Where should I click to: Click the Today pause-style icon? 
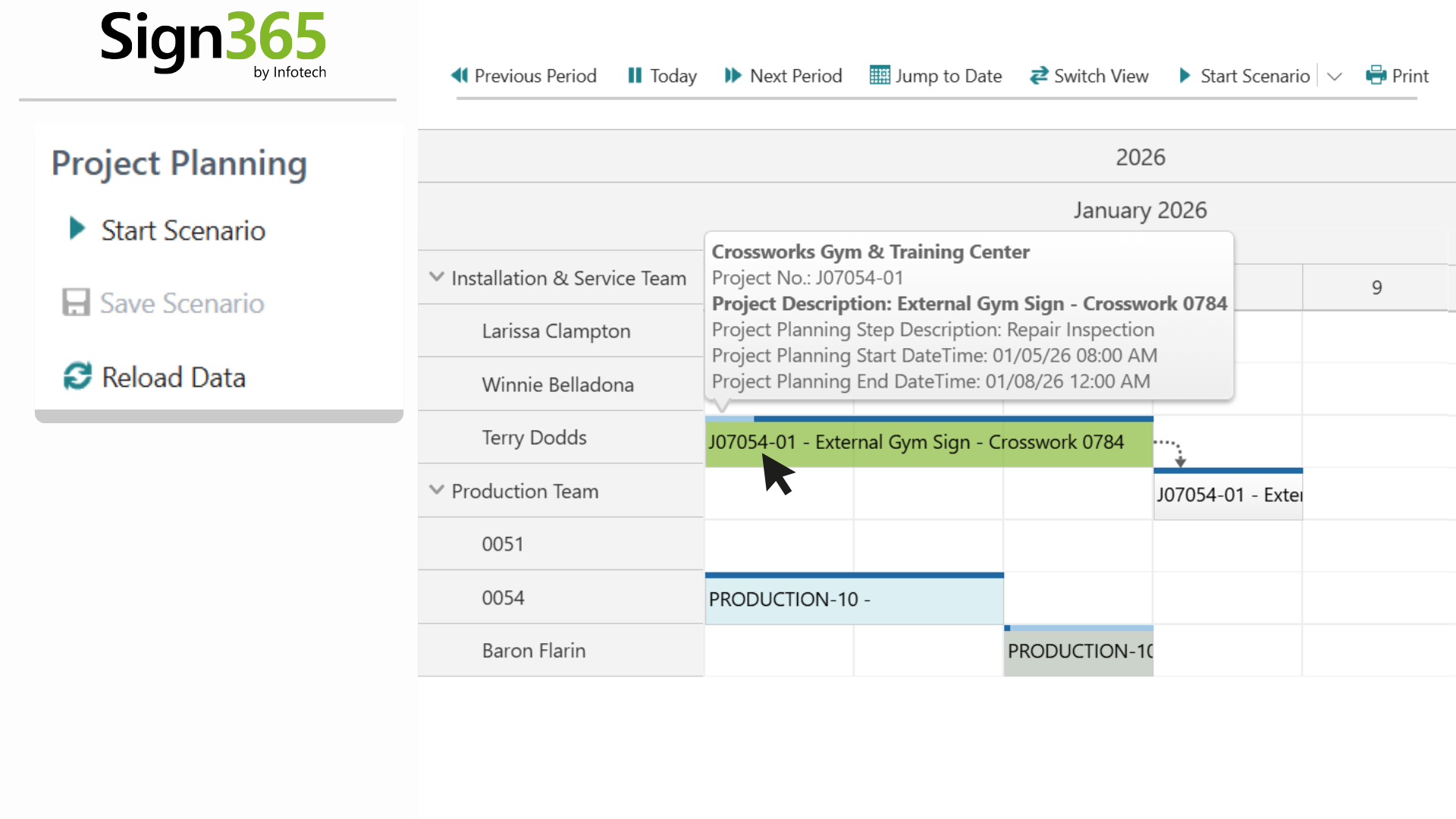[x=635, y=75]
